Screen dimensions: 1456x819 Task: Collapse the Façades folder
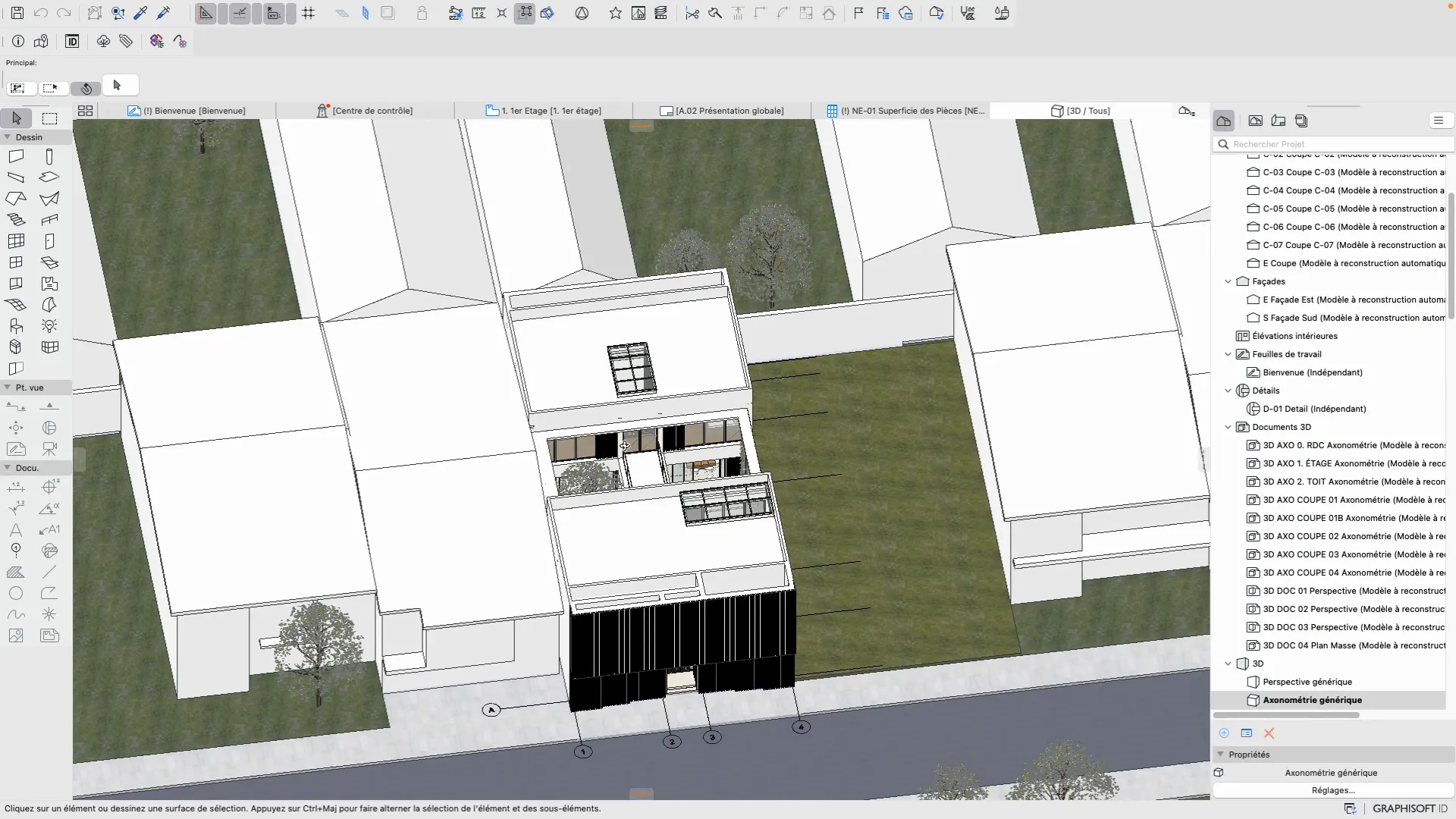click(1228, 281)
